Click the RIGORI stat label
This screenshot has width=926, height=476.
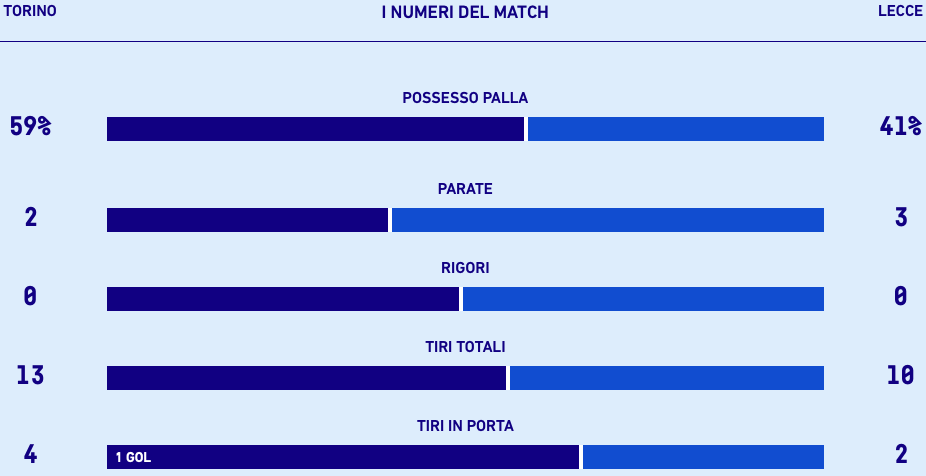click(465, 268)
